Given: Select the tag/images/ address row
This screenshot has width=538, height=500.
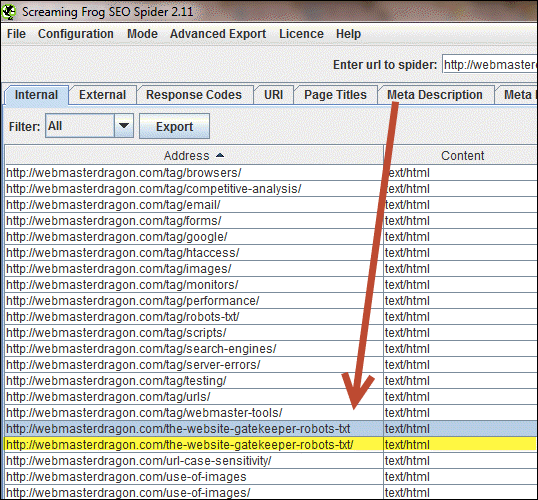Looking at the screenshot, I should (194, 269).
